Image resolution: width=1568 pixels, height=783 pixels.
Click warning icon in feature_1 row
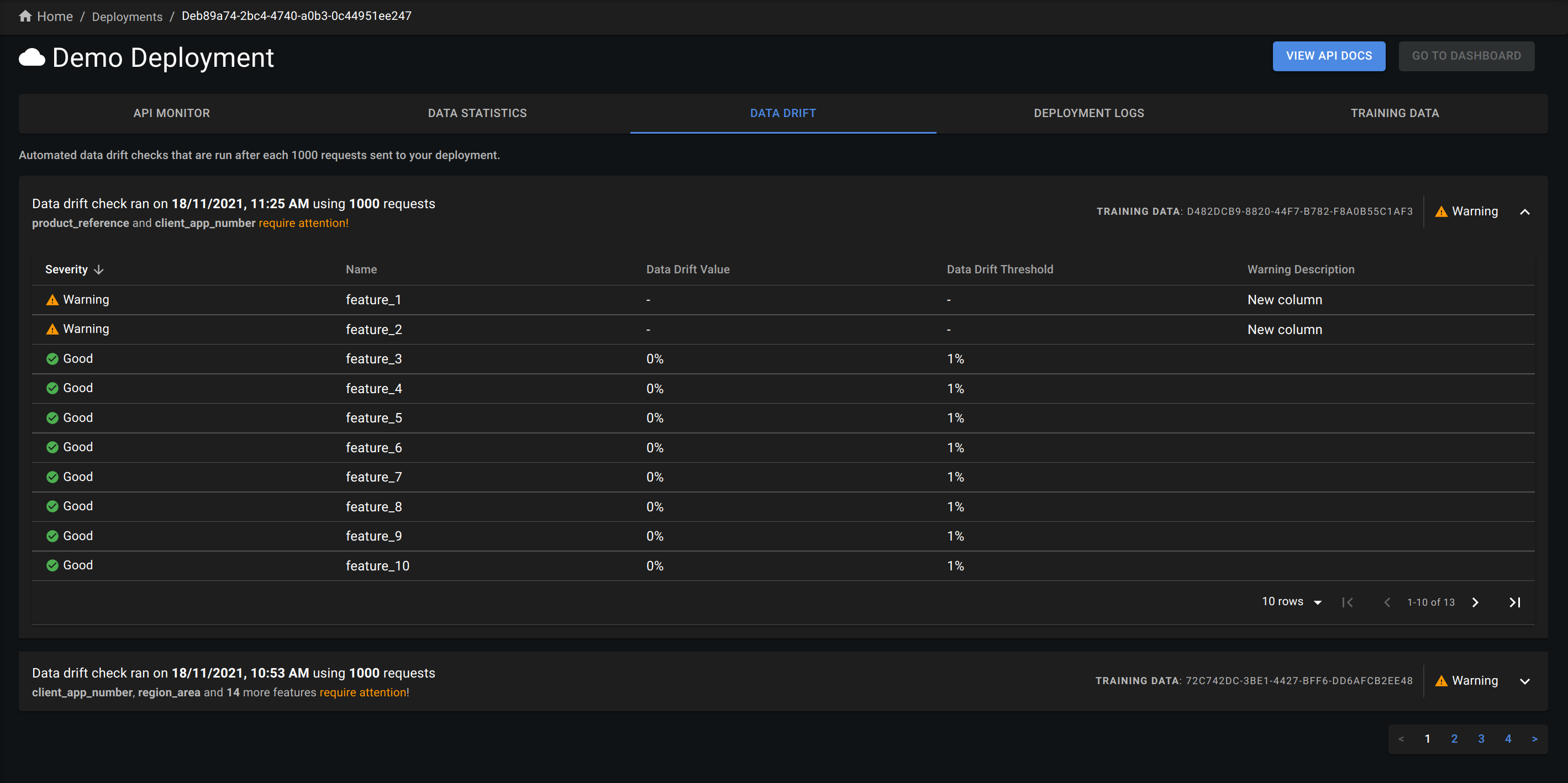click(52, 300)
